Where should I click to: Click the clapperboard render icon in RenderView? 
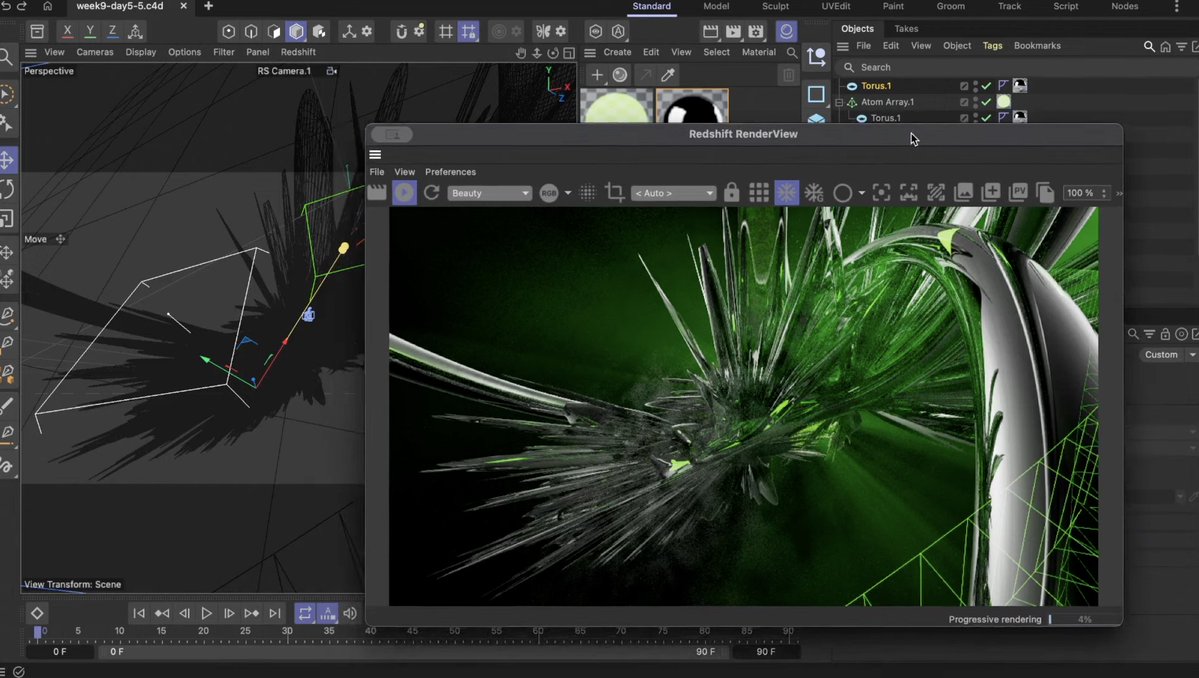(x=377, y=193)
